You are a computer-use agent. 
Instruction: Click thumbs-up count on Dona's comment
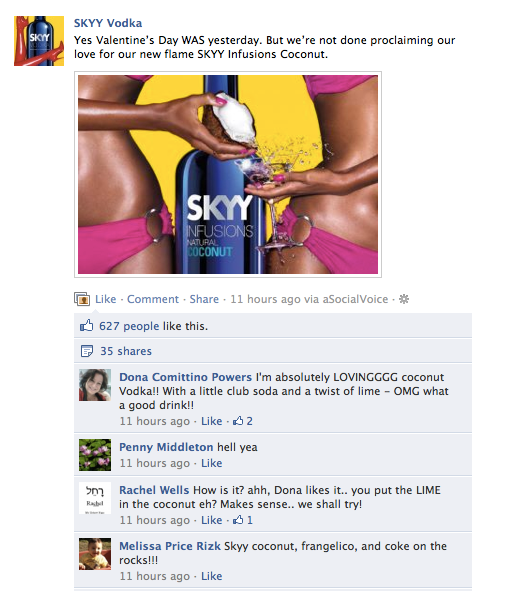click(243, 421)
